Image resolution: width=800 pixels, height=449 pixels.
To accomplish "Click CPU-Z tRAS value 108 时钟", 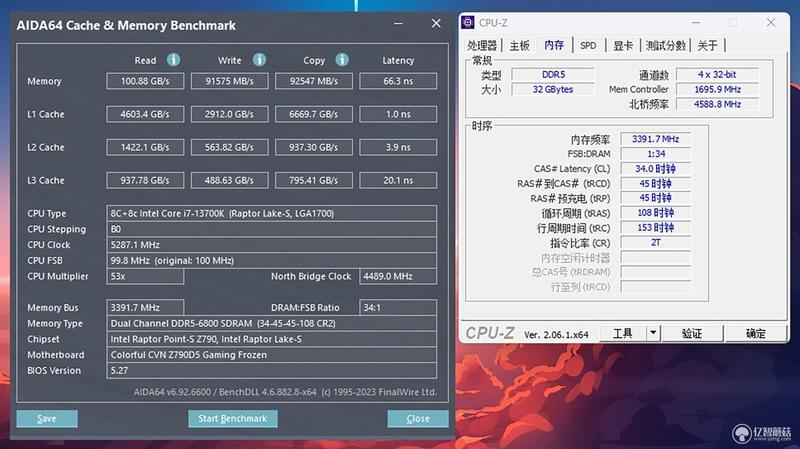I will (x=656, y=213).
